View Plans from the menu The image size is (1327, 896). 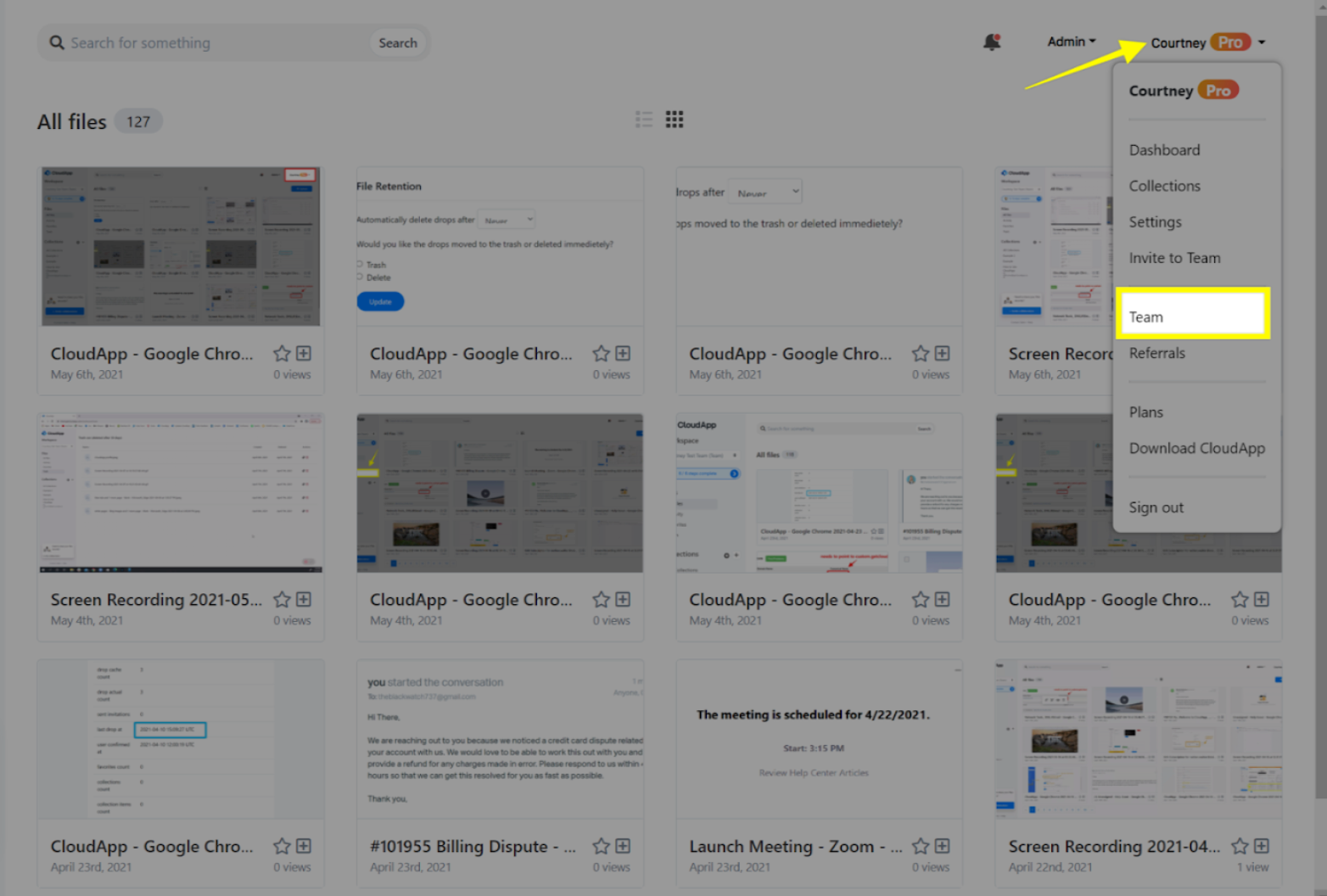(x=1145, y=412)
